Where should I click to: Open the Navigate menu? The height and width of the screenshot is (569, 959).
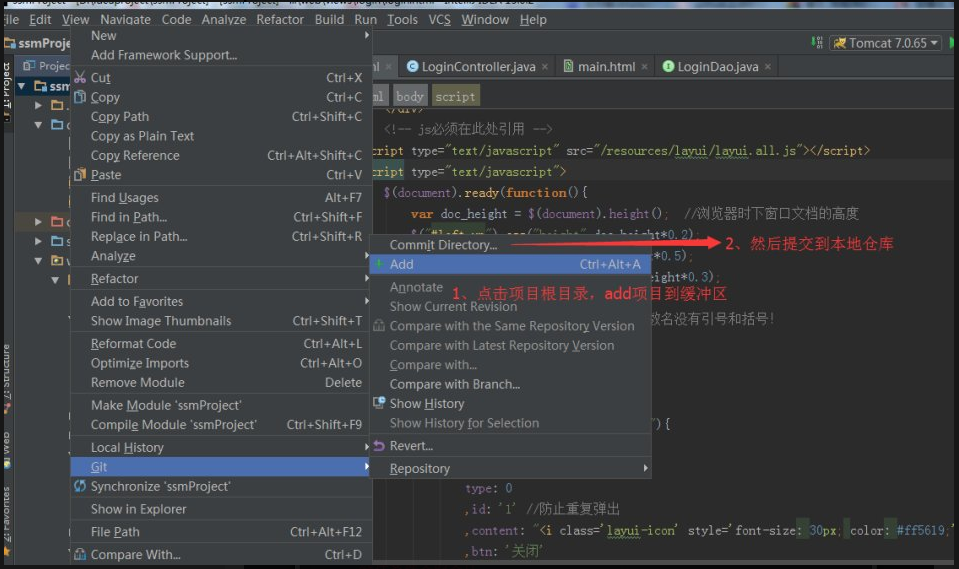(125, 20)
